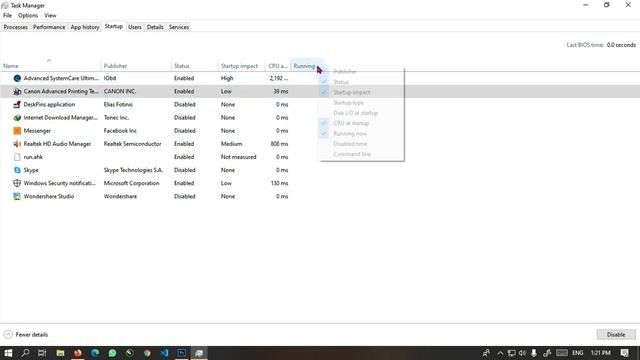Viewport: 640px width, 360px height.
Task: Click the run.ahk file icon
Action: click(17, 157)
